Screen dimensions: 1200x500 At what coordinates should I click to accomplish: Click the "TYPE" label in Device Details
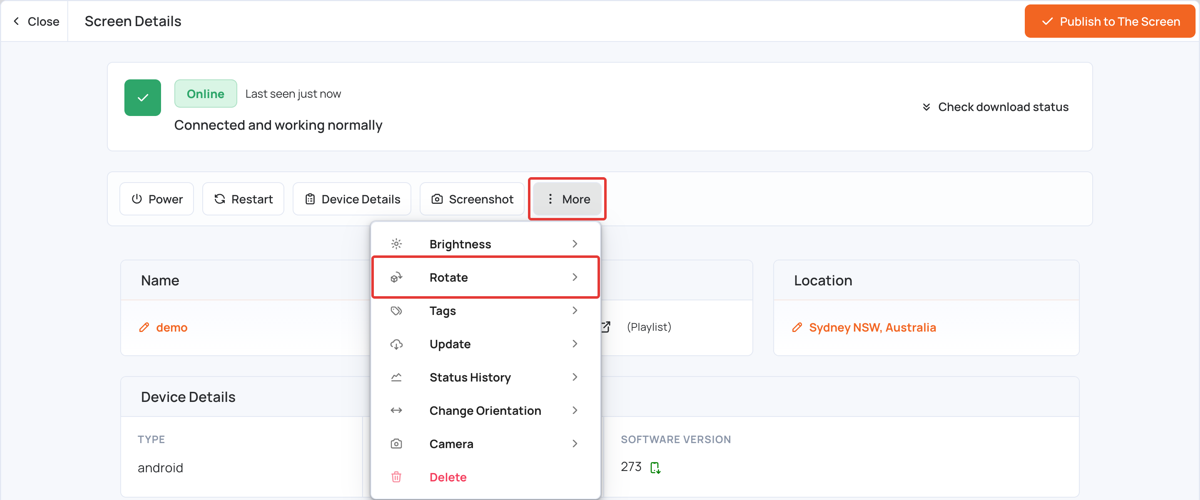point(151,440)
